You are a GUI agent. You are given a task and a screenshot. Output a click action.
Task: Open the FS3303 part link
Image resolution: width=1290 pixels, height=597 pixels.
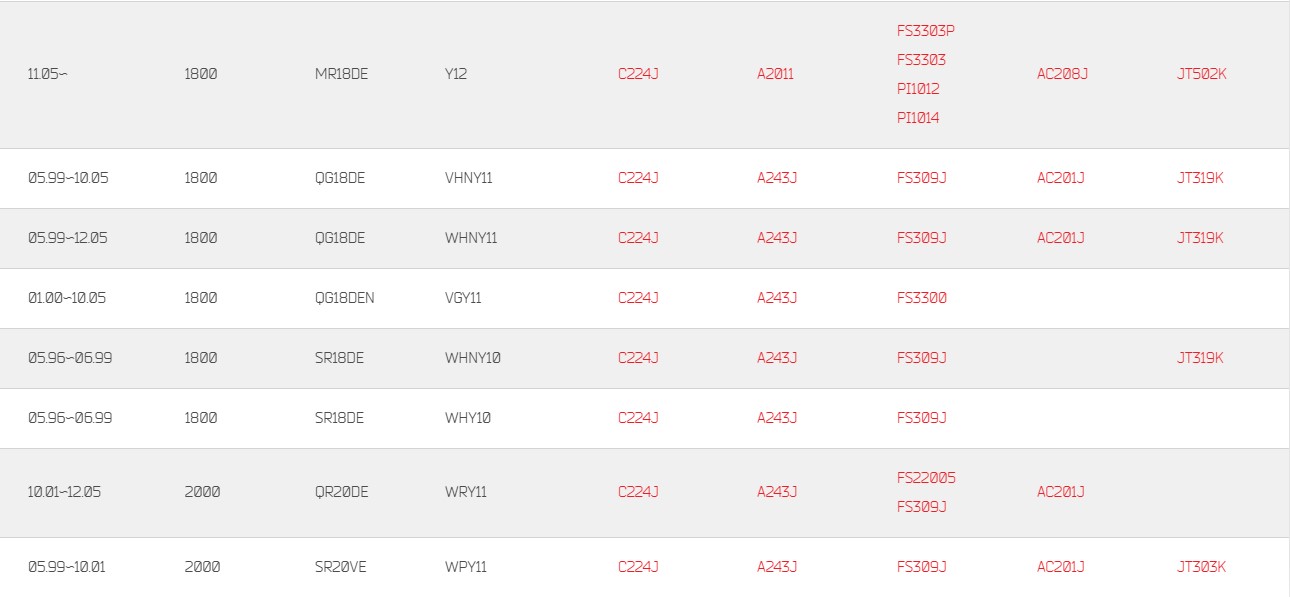921,59
